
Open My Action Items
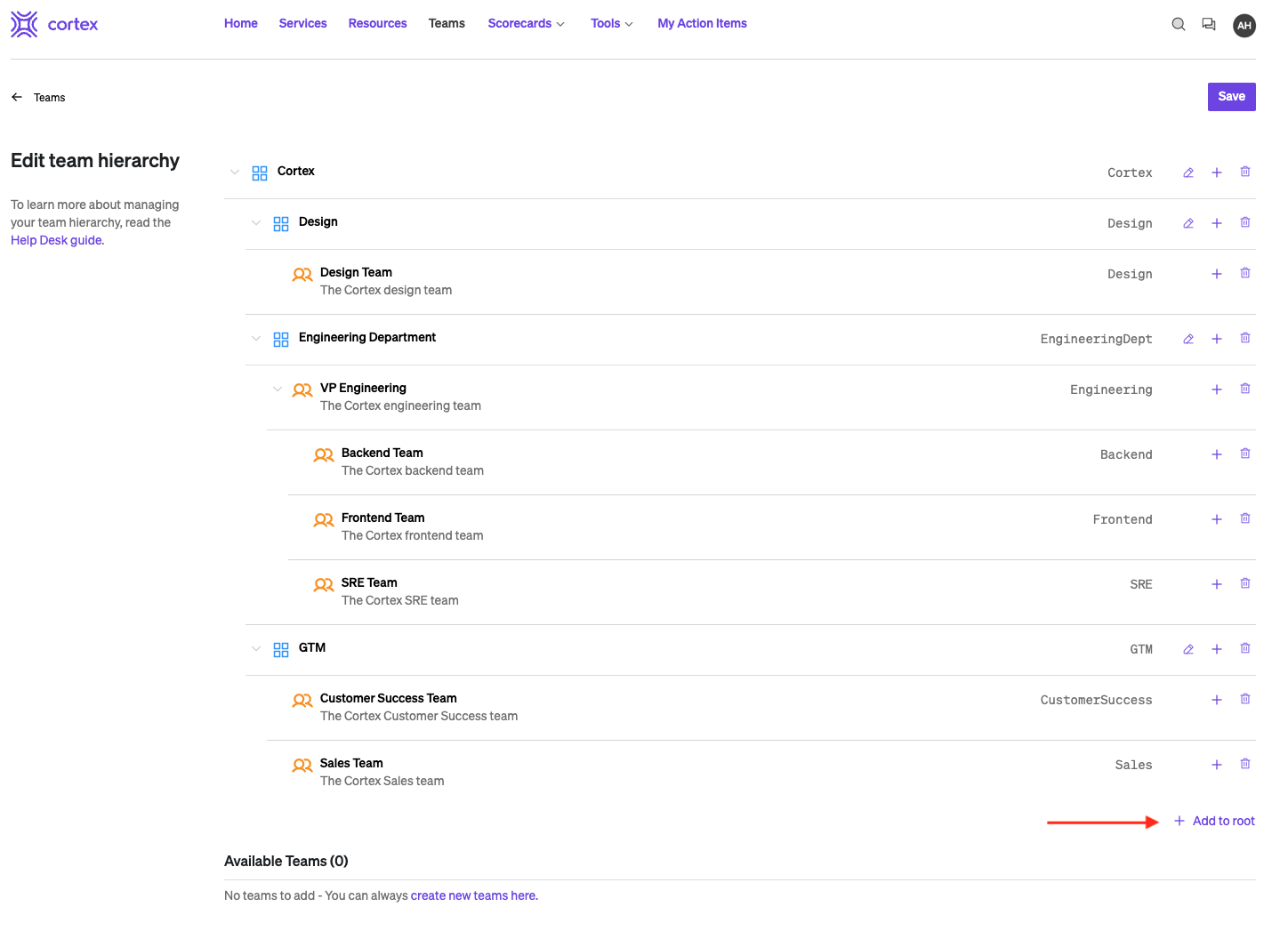pos(702,24)
